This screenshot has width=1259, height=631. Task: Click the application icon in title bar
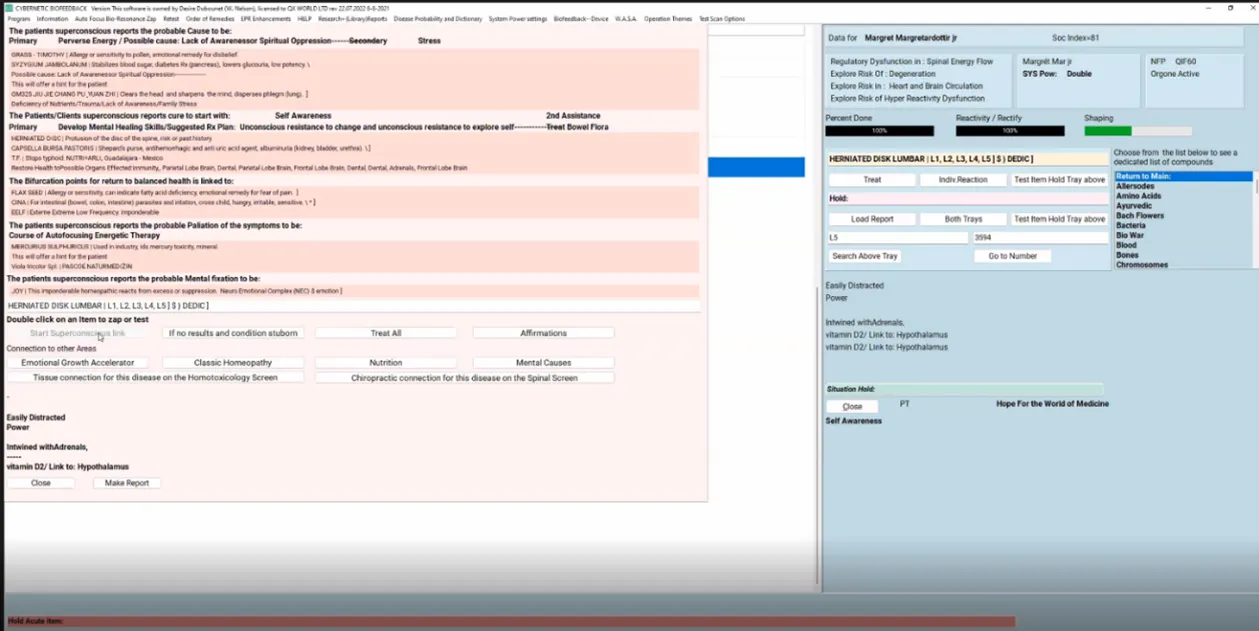9,7
